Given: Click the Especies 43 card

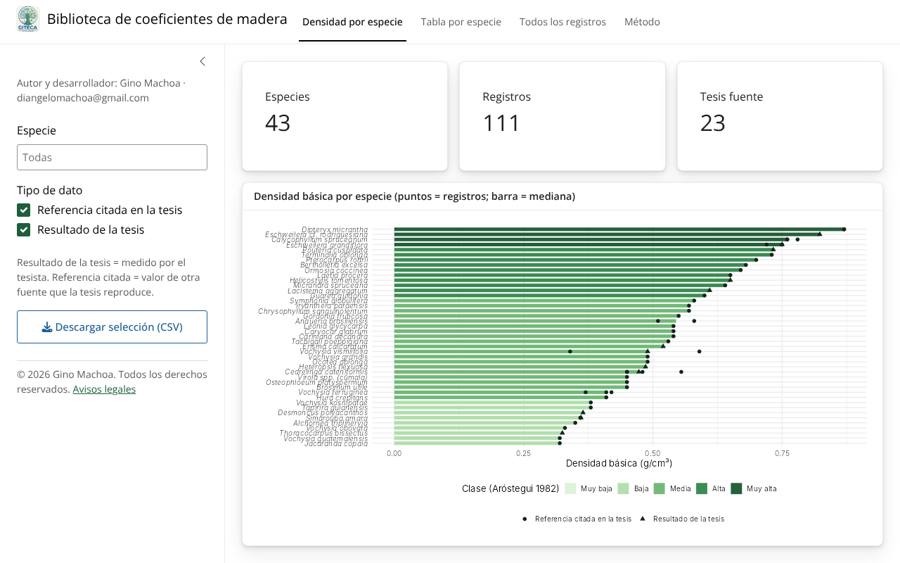Looking at the screenshot, I should coord(345,116).
